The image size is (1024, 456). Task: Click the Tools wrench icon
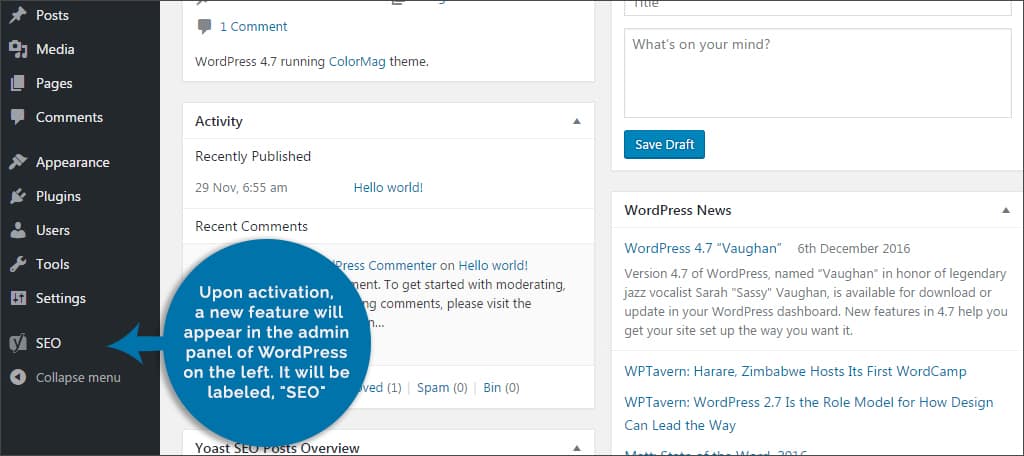18,264
